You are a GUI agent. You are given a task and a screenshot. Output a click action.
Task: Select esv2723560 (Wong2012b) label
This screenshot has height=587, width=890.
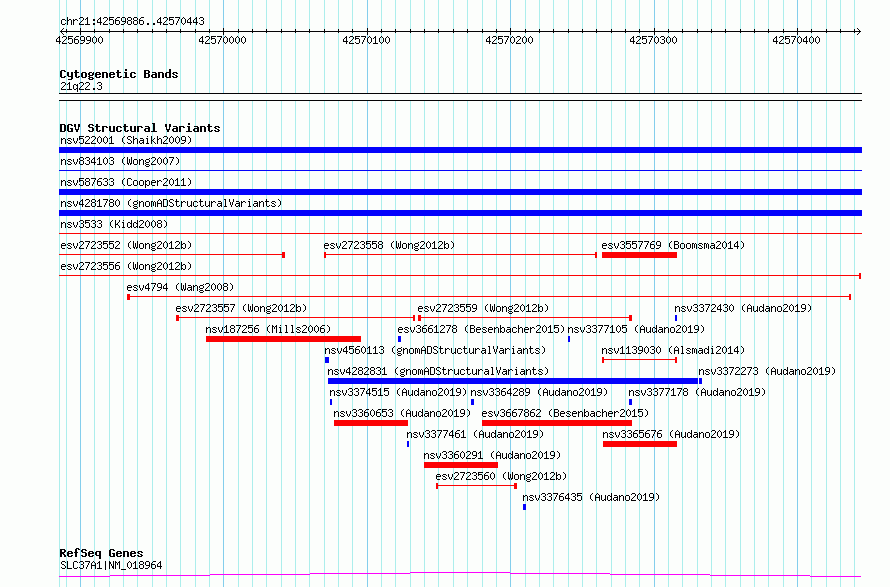501,476
